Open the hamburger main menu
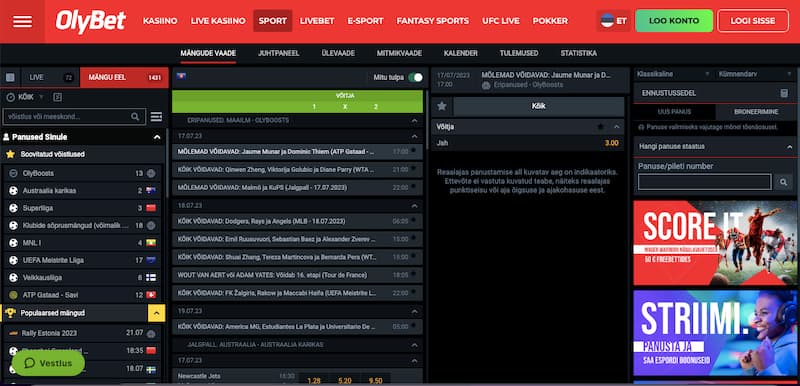Viewport: 800px width, 386px height. point(22,21)
